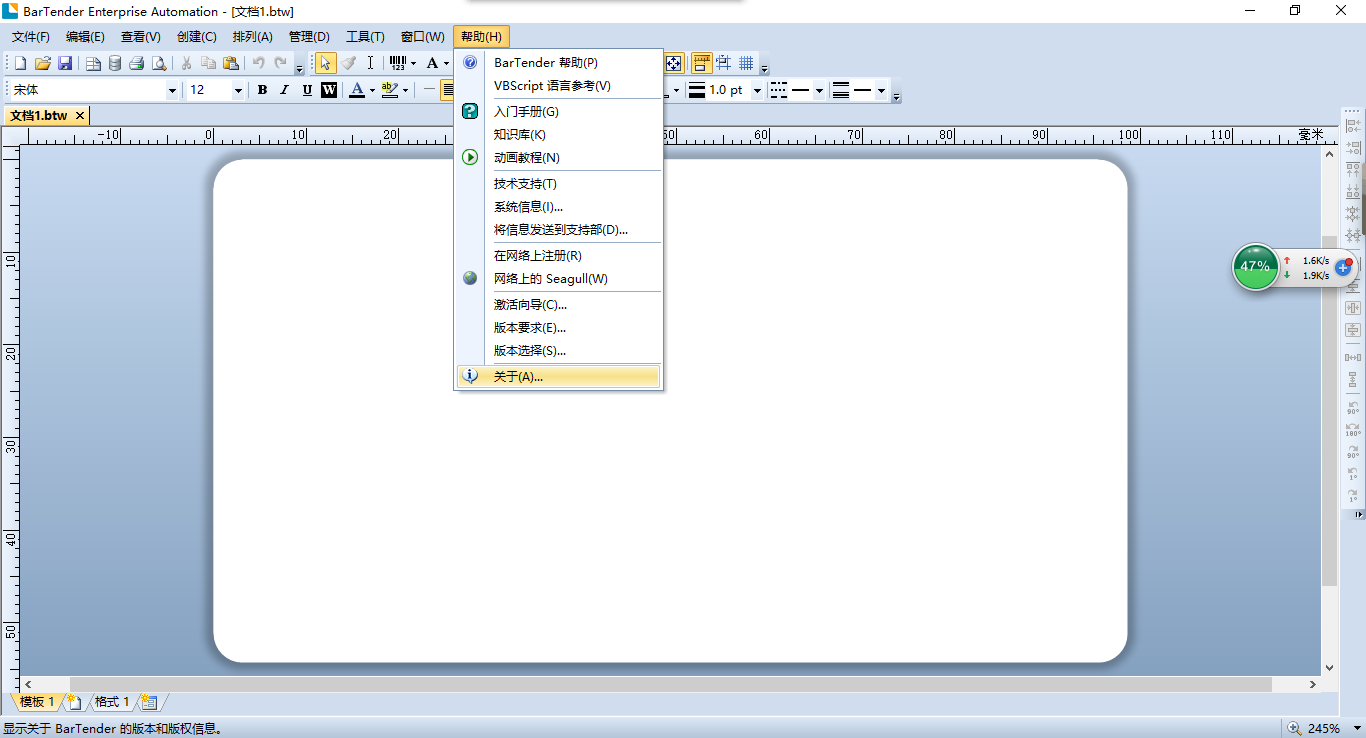Select the barcode creation tool
This screenshot has width=1366, height=738.
coord(398,64)
